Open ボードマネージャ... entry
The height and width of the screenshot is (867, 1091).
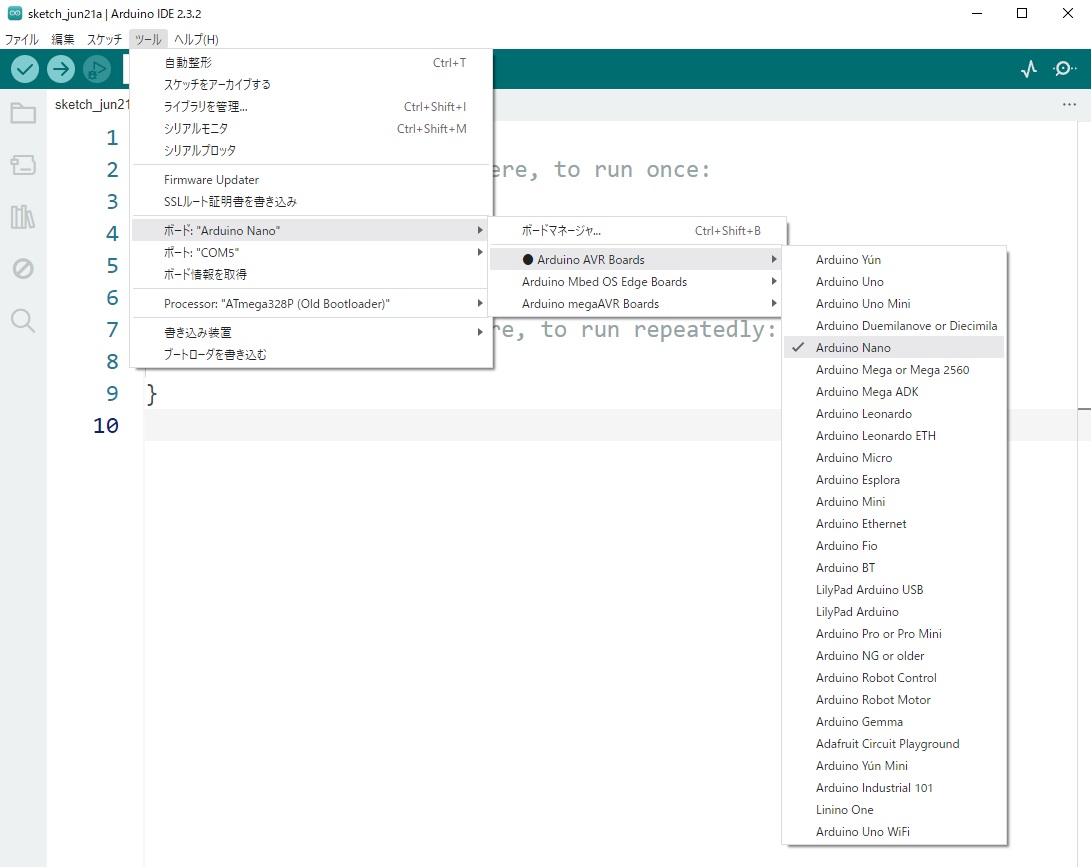click(x=637, y=230)
